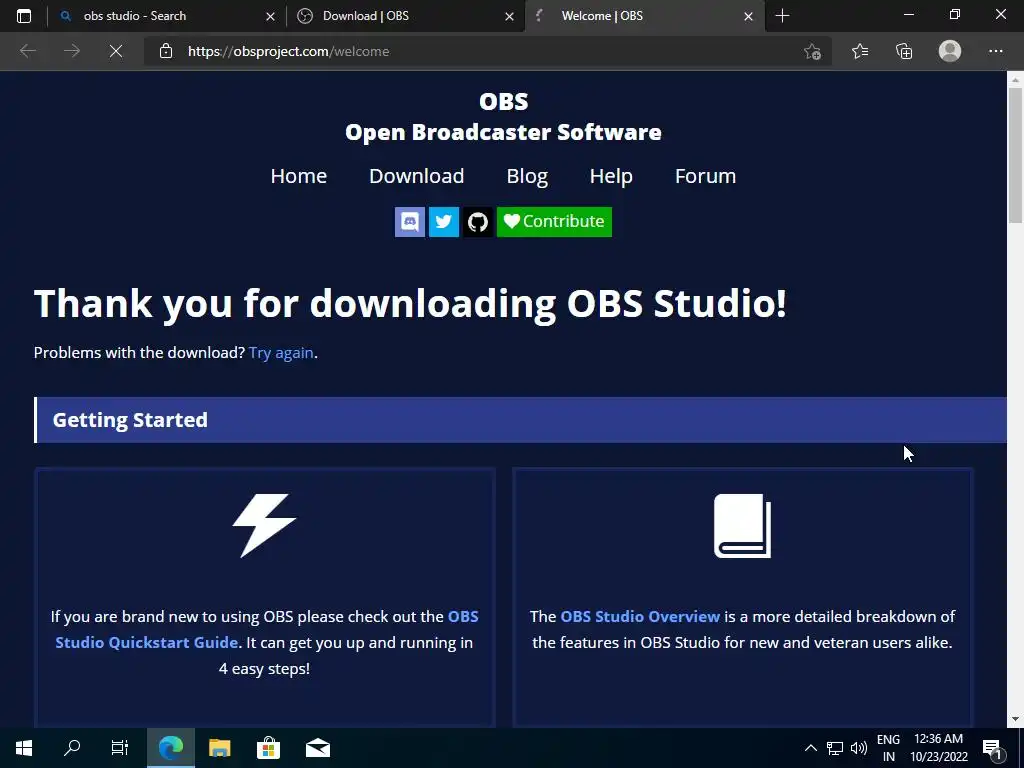Close the obs studio - Search tab

pos(270,16)
